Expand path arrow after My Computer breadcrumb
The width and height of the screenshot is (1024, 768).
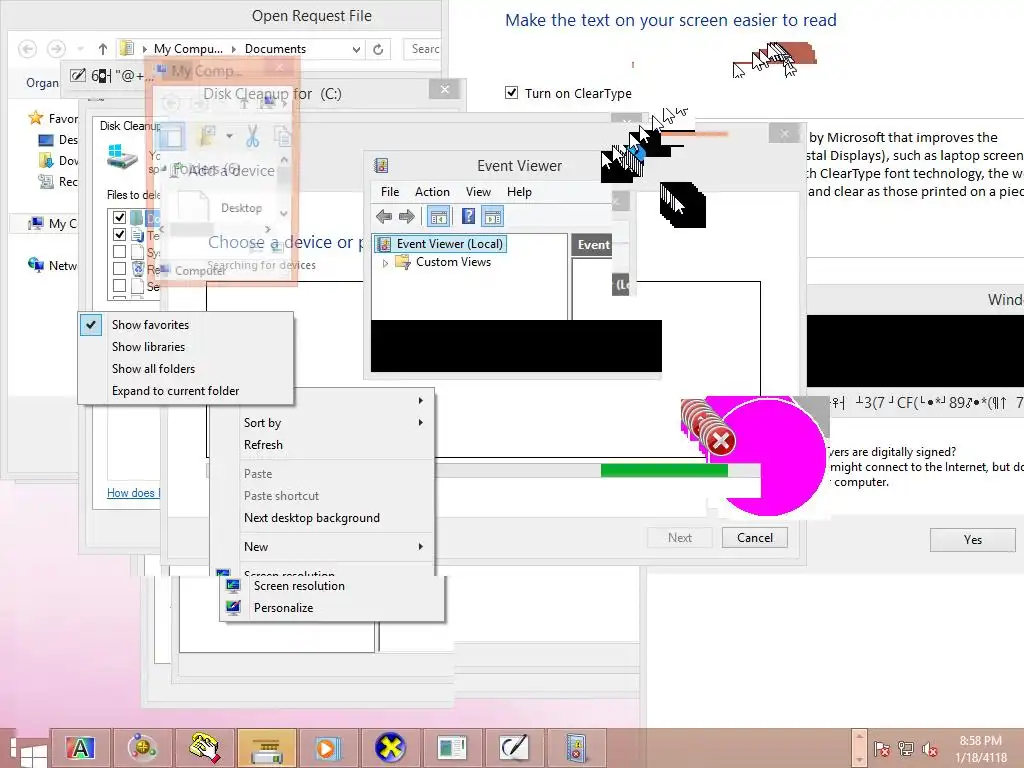tap(233, 49)
